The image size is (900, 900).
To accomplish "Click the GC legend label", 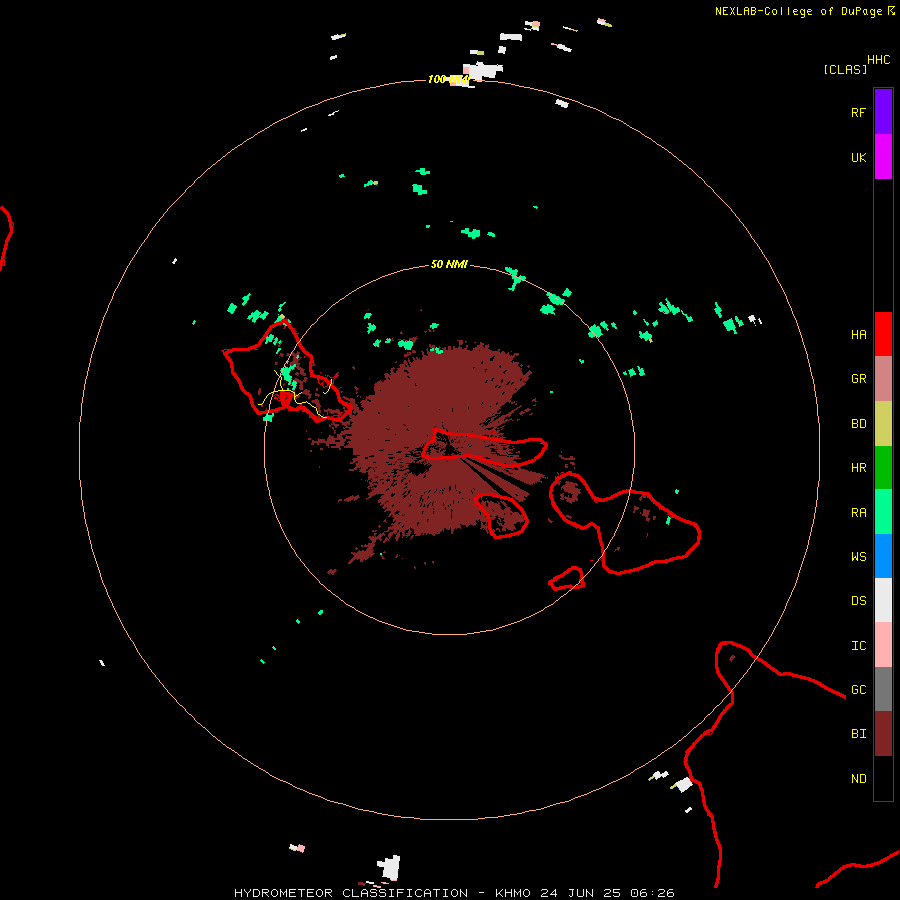I will coord(858,690).
